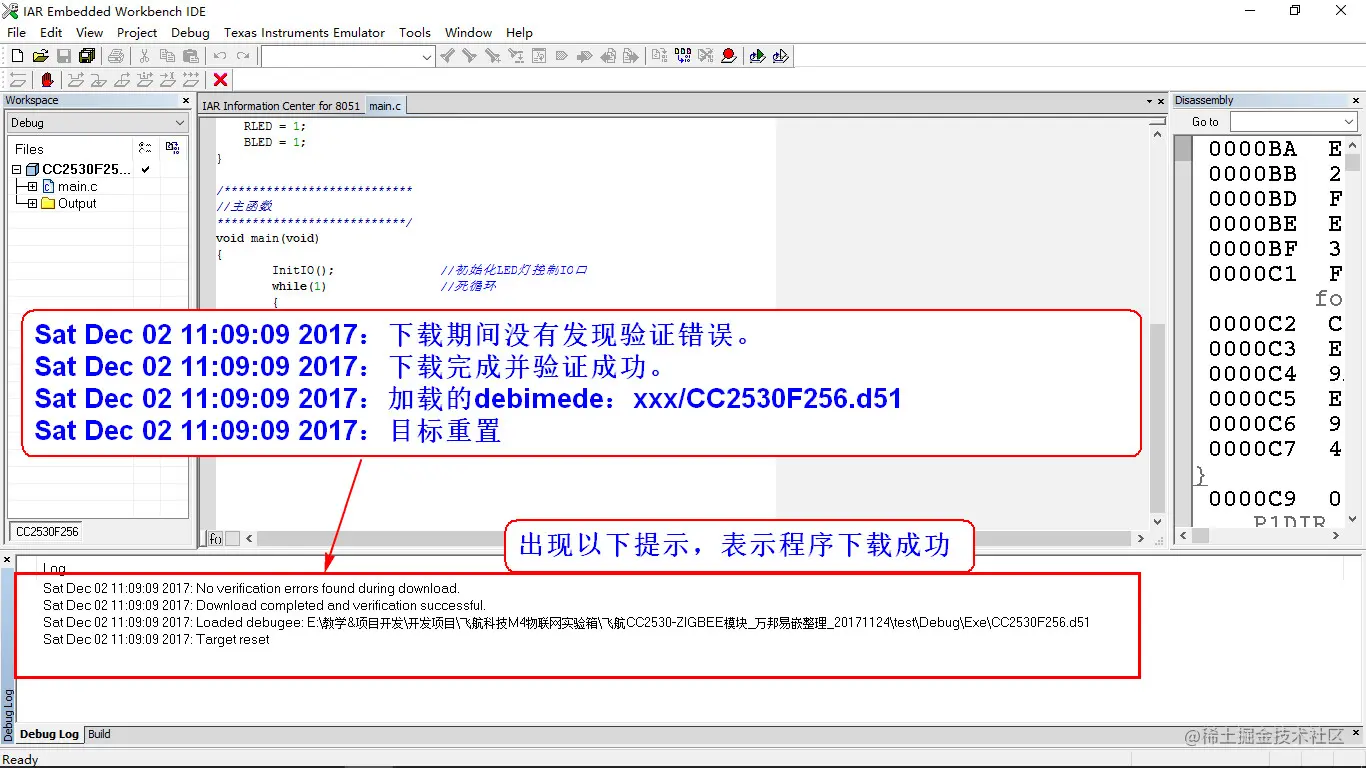Click the 'Target reset' log line

pos(156,639)
